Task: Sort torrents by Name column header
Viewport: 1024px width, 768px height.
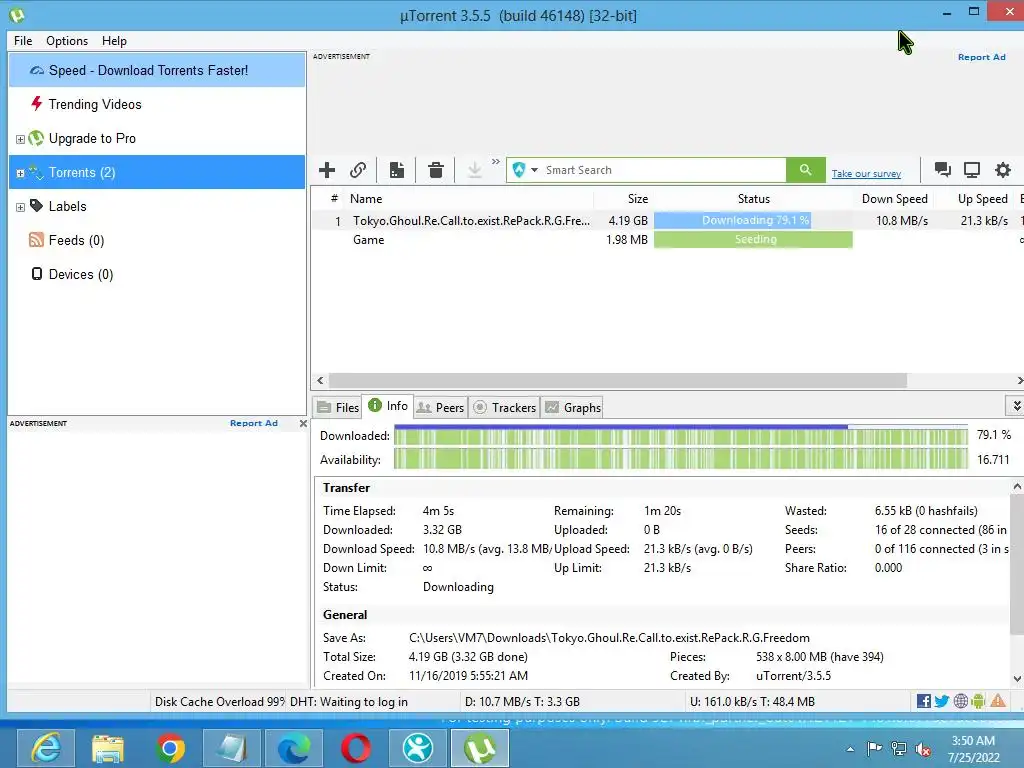Action: pyautogui.click(x=469, y=199)
